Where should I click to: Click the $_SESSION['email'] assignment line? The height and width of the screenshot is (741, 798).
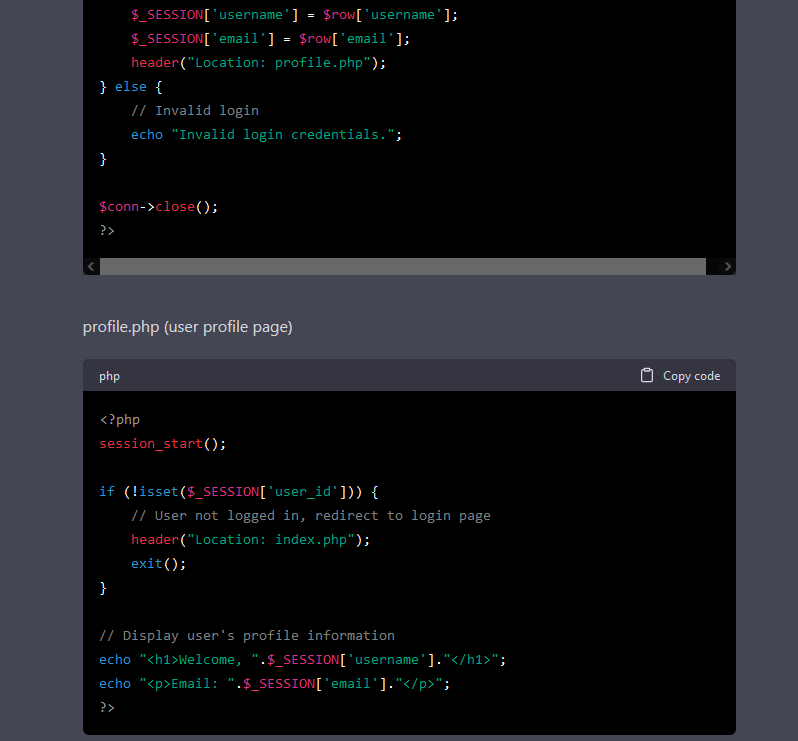point(270,39)
